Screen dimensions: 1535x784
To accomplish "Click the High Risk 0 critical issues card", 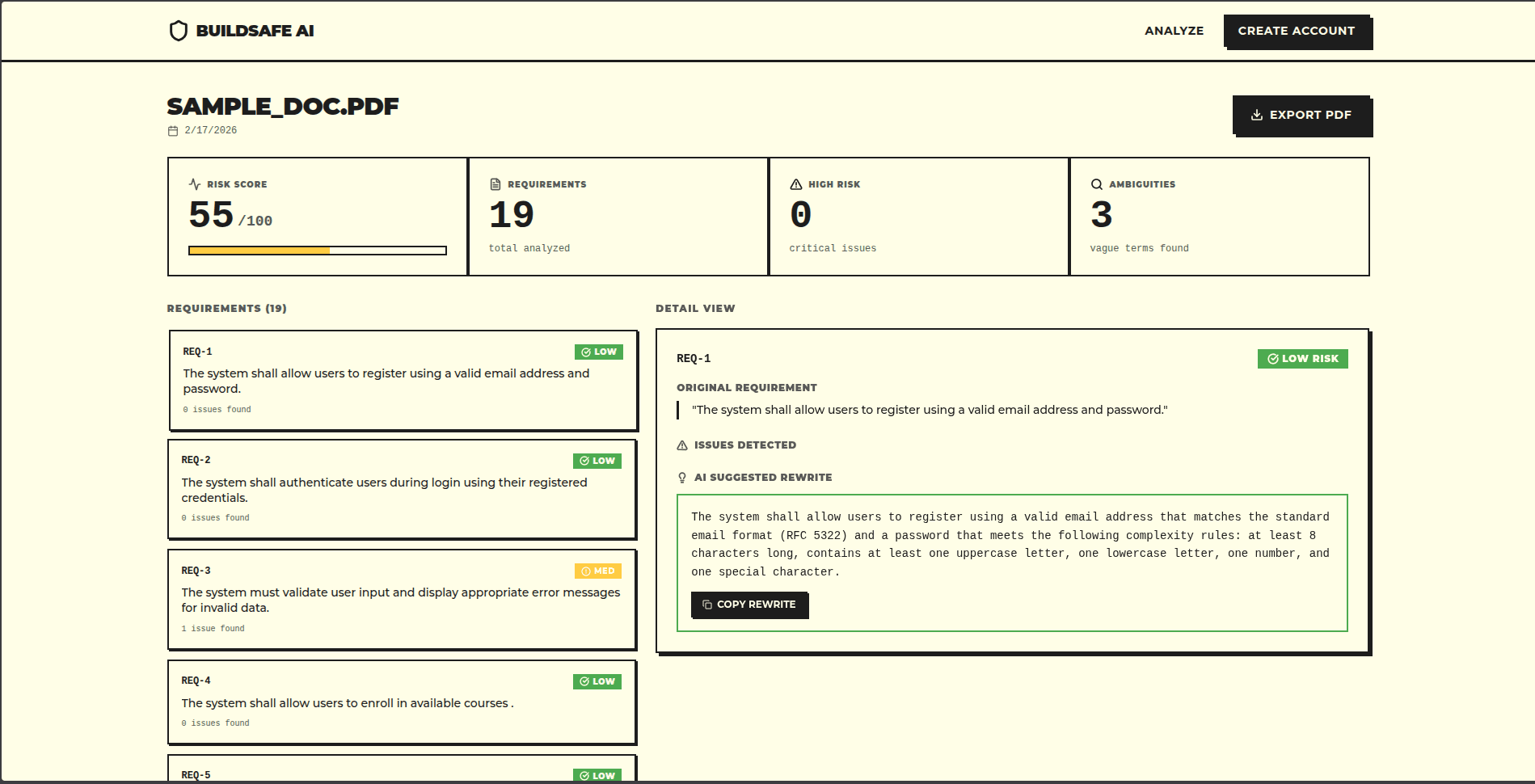I will (919, 217).
